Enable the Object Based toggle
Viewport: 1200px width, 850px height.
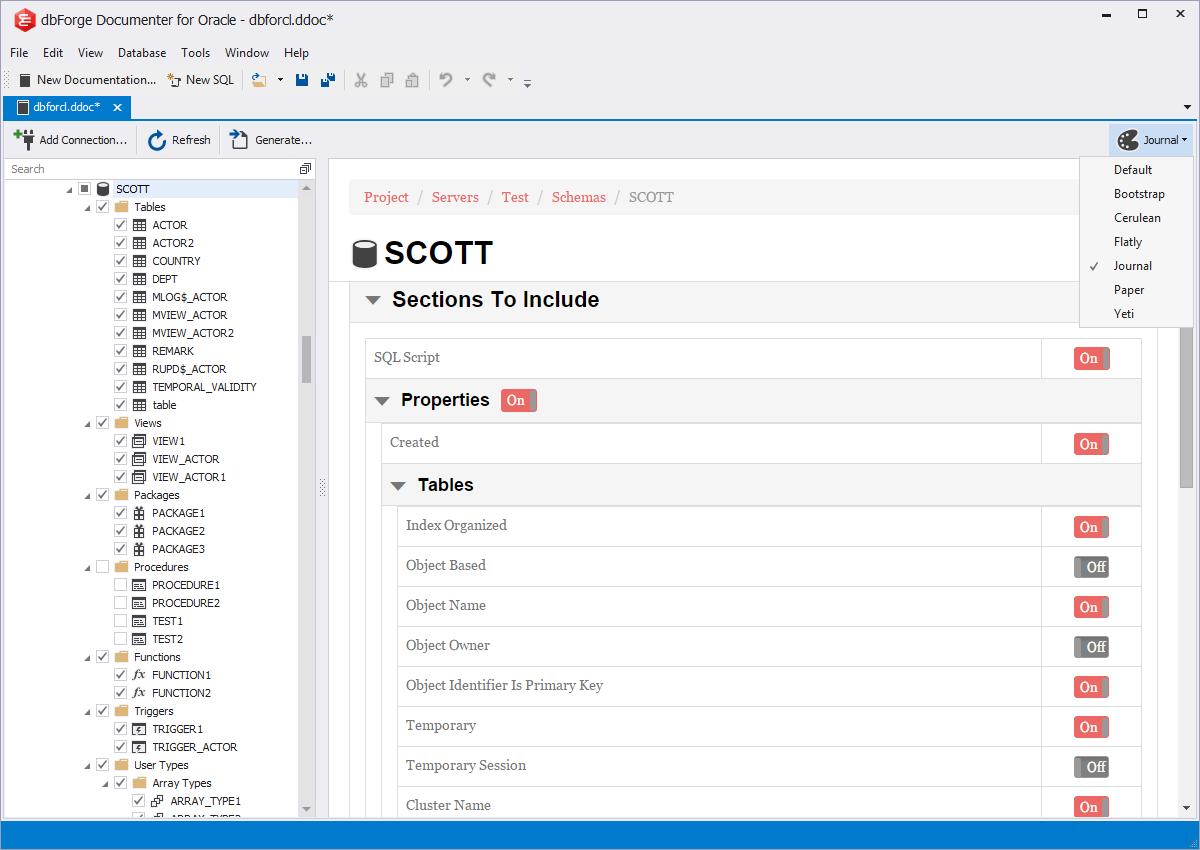(1091, 567)
